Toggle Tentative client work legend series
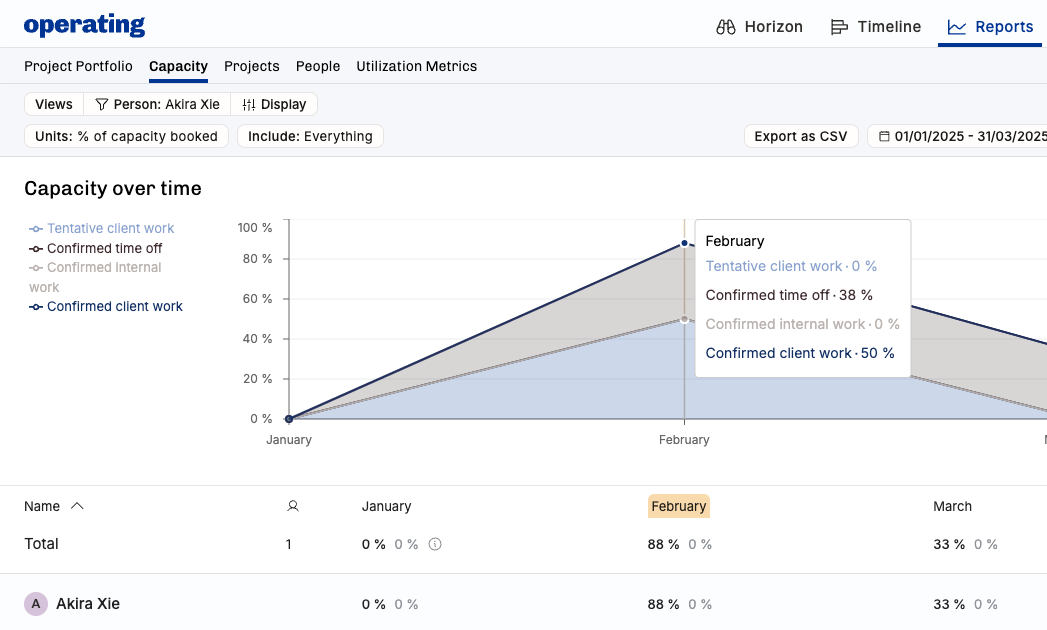This screenshot has width=1047, height=630. coord(110,229)
